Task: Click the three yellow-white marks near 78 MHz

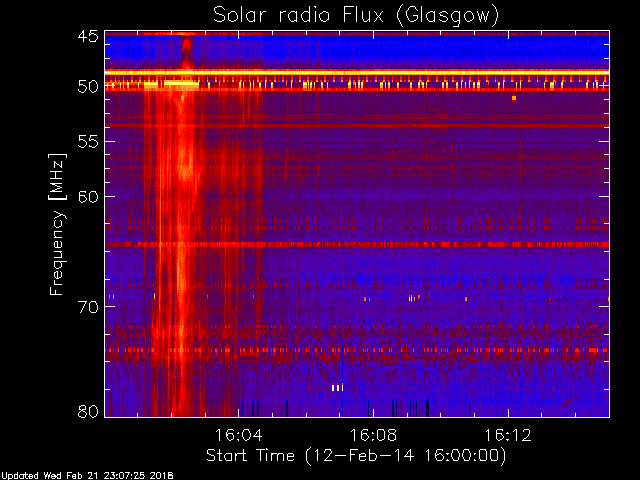Action: point(337,387)
